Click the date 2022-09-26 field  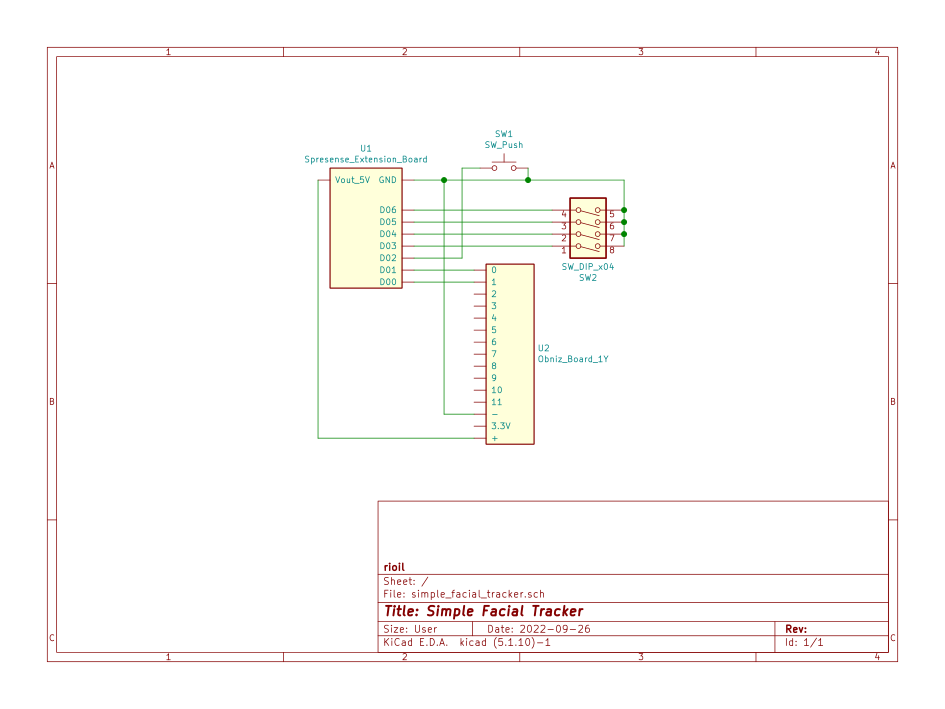[x=554, y=629]
